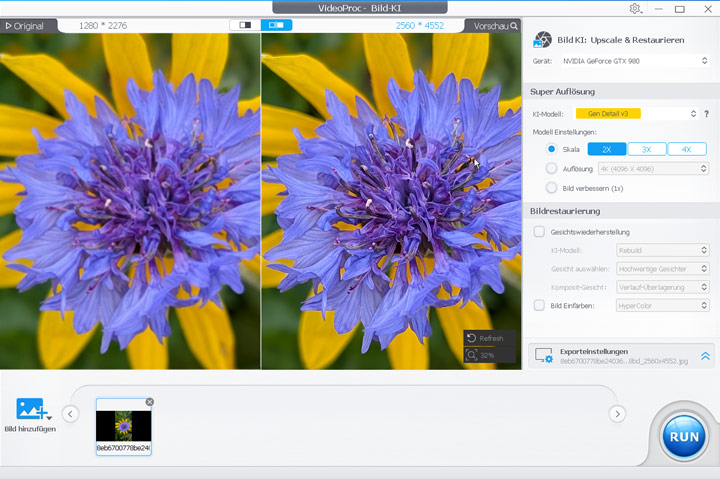The height and width of the screenshot is (479, 720).
Task: Open the 4K (4096 X 4096) resolution dropdown
Action: pos(653,169)
